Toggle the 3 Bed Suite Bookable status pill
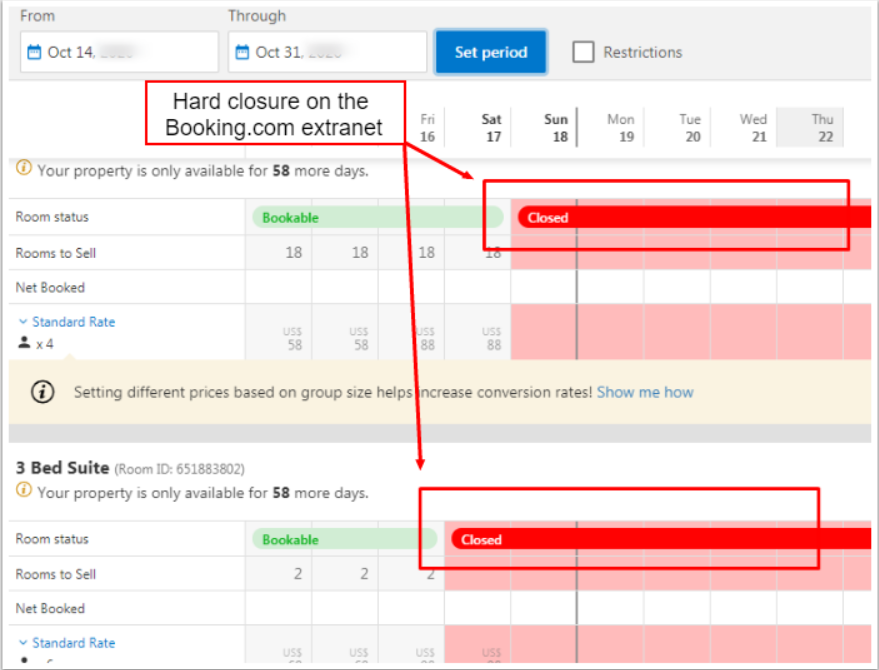The image size is (879, 670). coord(340,539)
